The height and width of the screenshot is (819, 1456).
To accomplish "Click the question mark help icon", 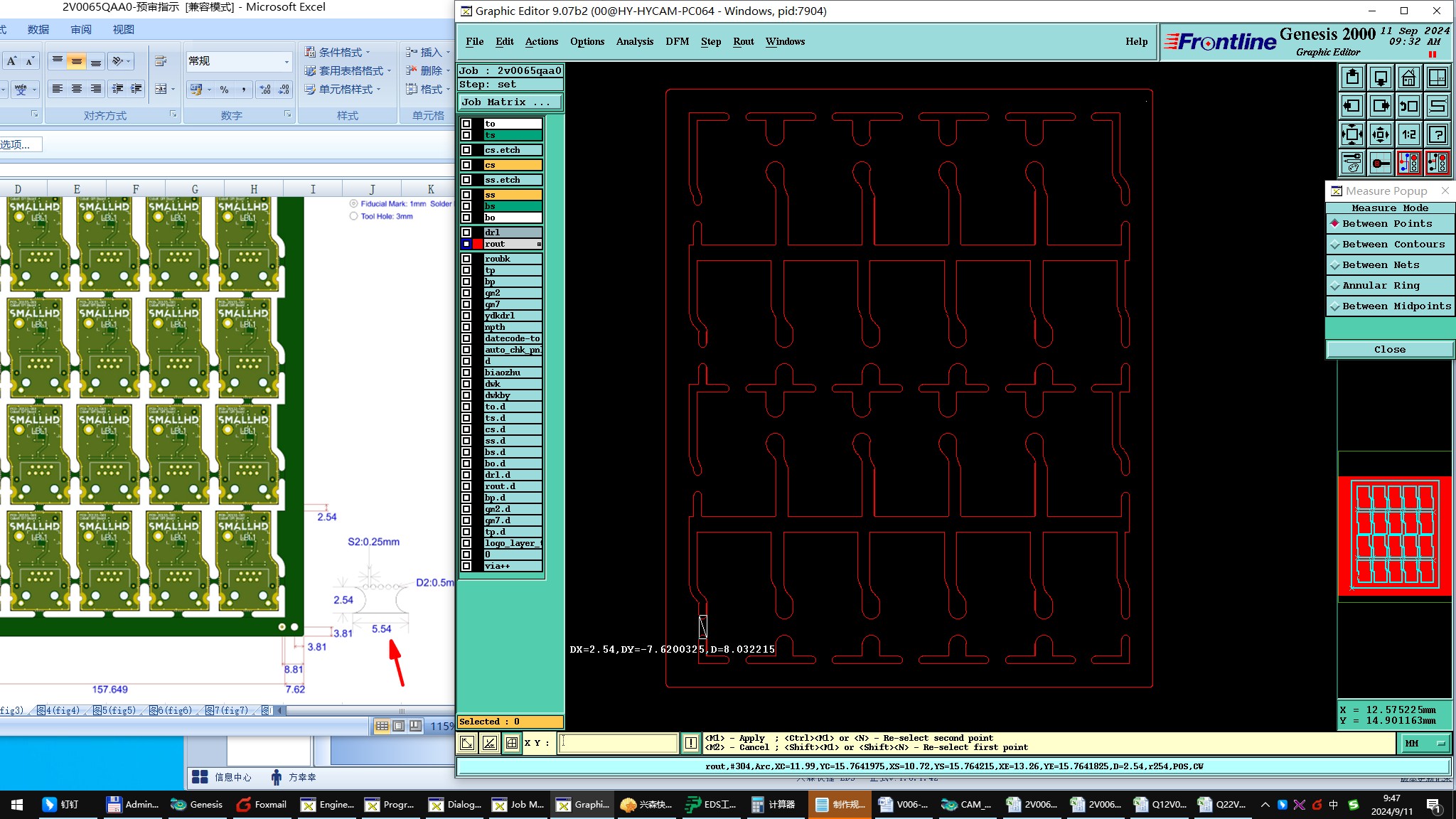I will click(1437, 134).
